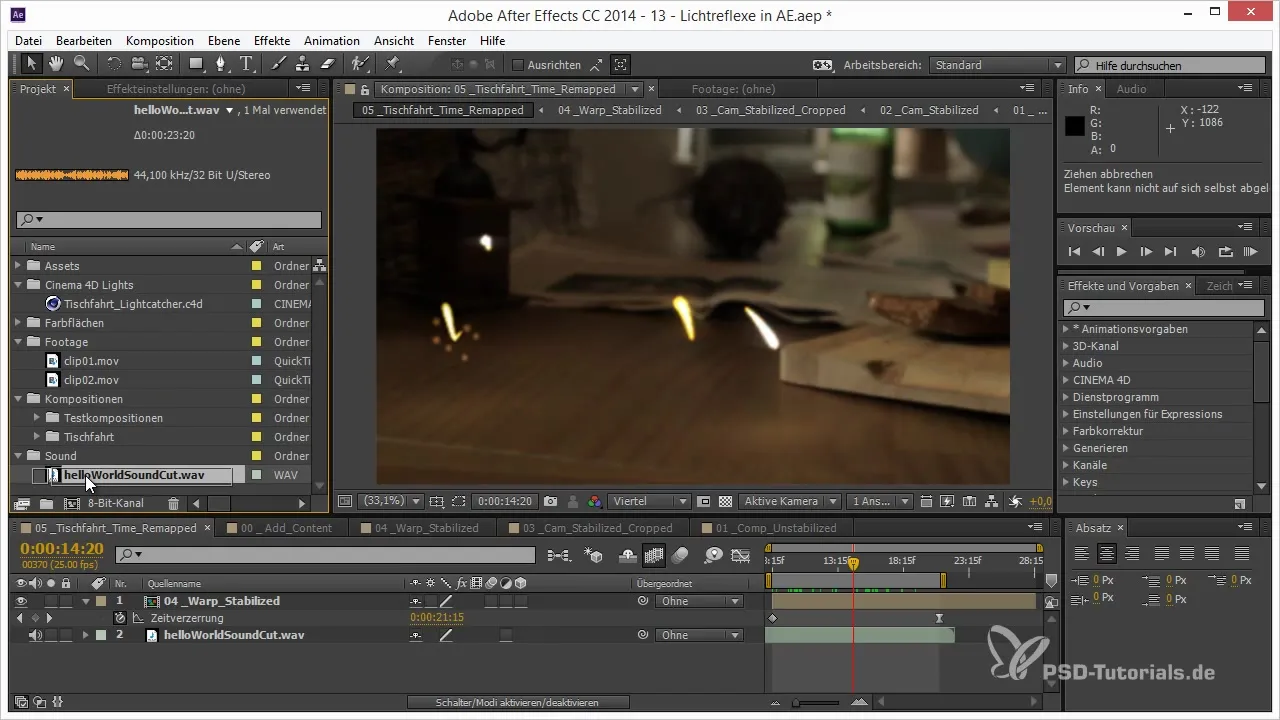Enable motion blur for timeline layers
This screenshot has width=1280, height=720.
coord(681,554)
